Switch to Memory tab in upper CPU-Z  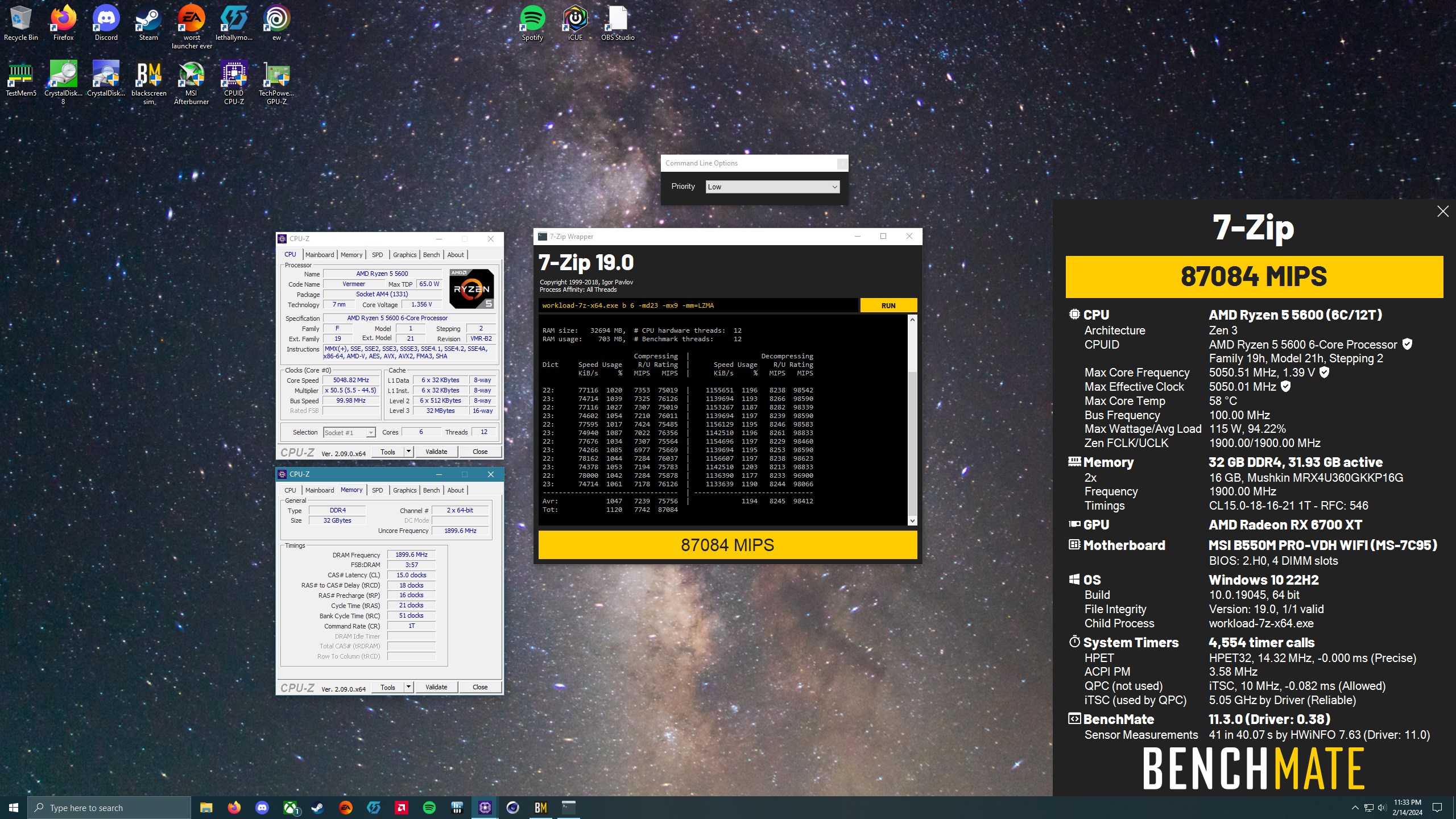click(x=351, y=255)
